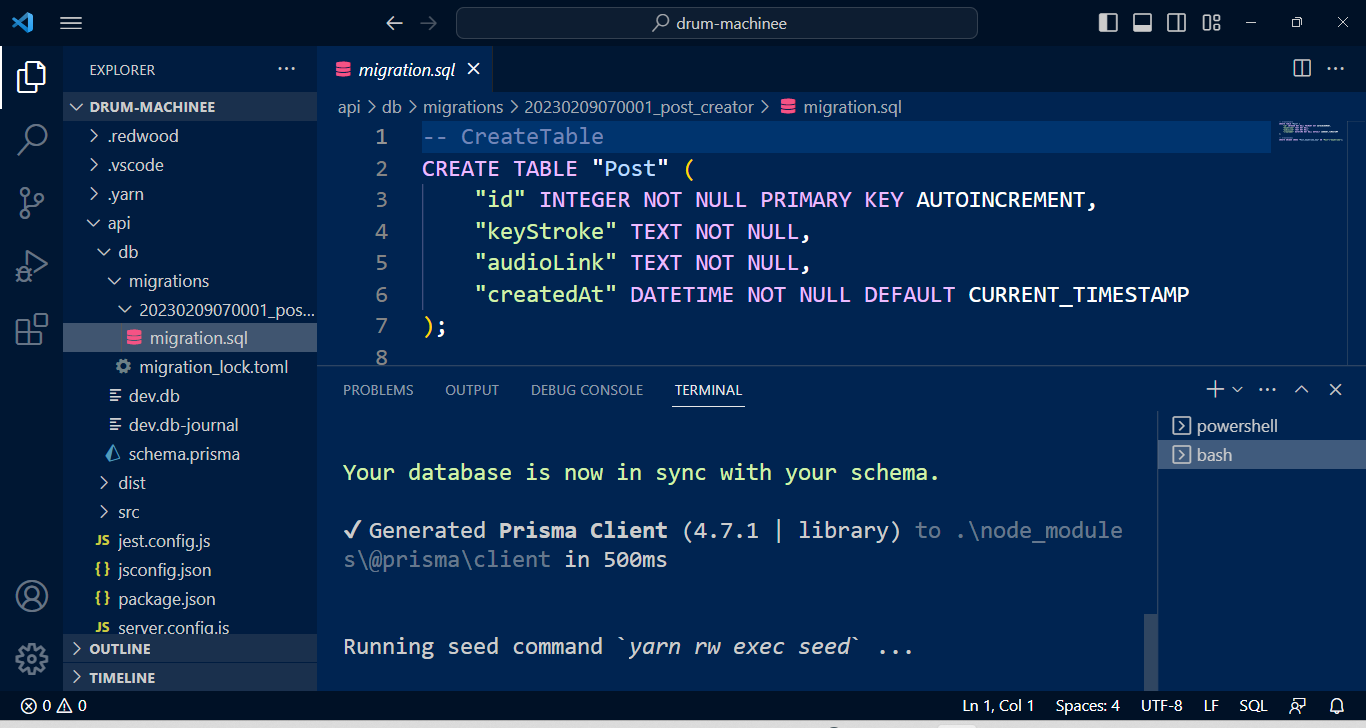
Task: Select the migration.sql editor tab
Action: [x=405, y=69]
